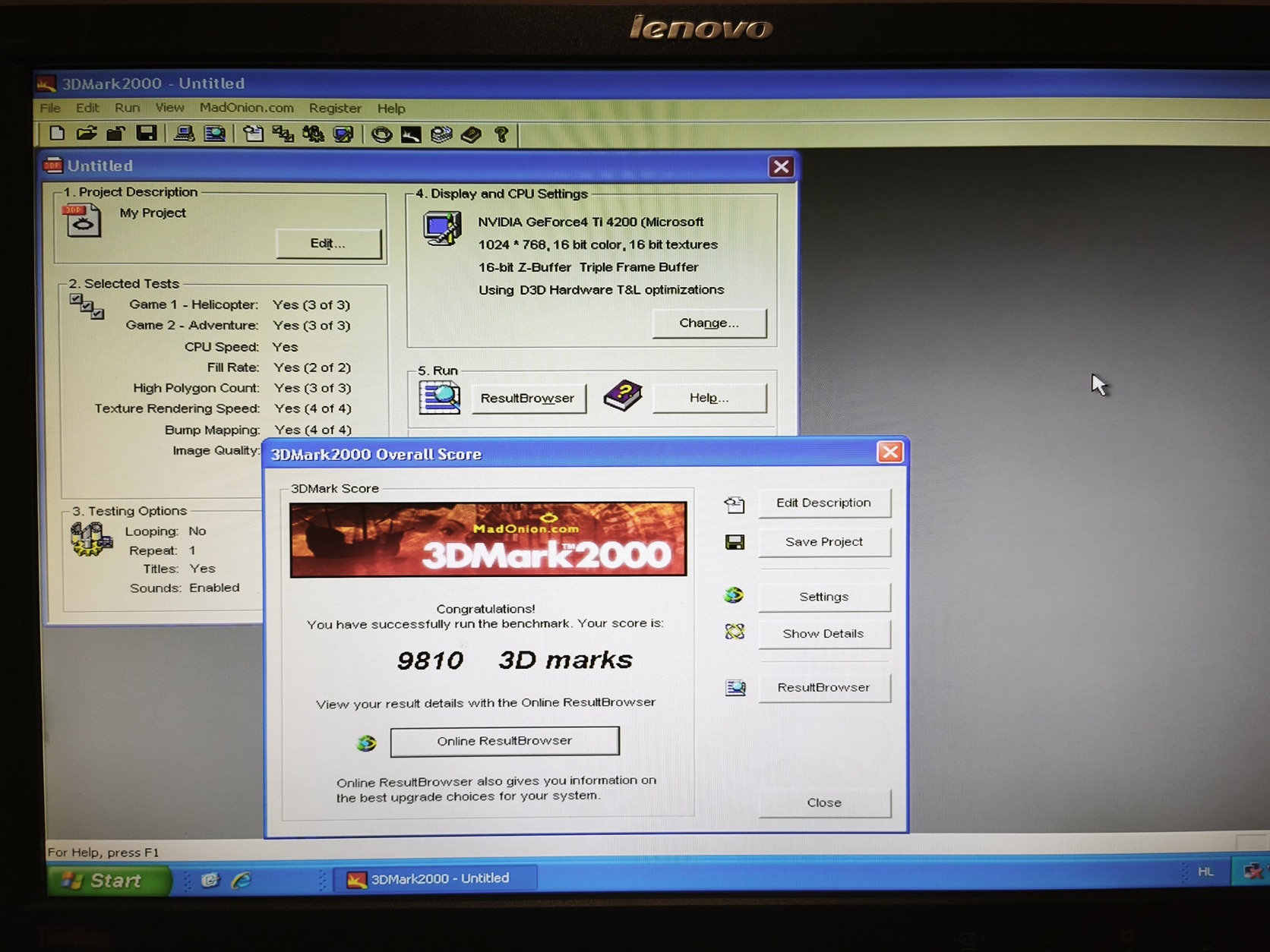The width and height of the screenshot is (1270, 952).
Task: Click the Testing Options gears icon
Action: (x=91, y=540)
